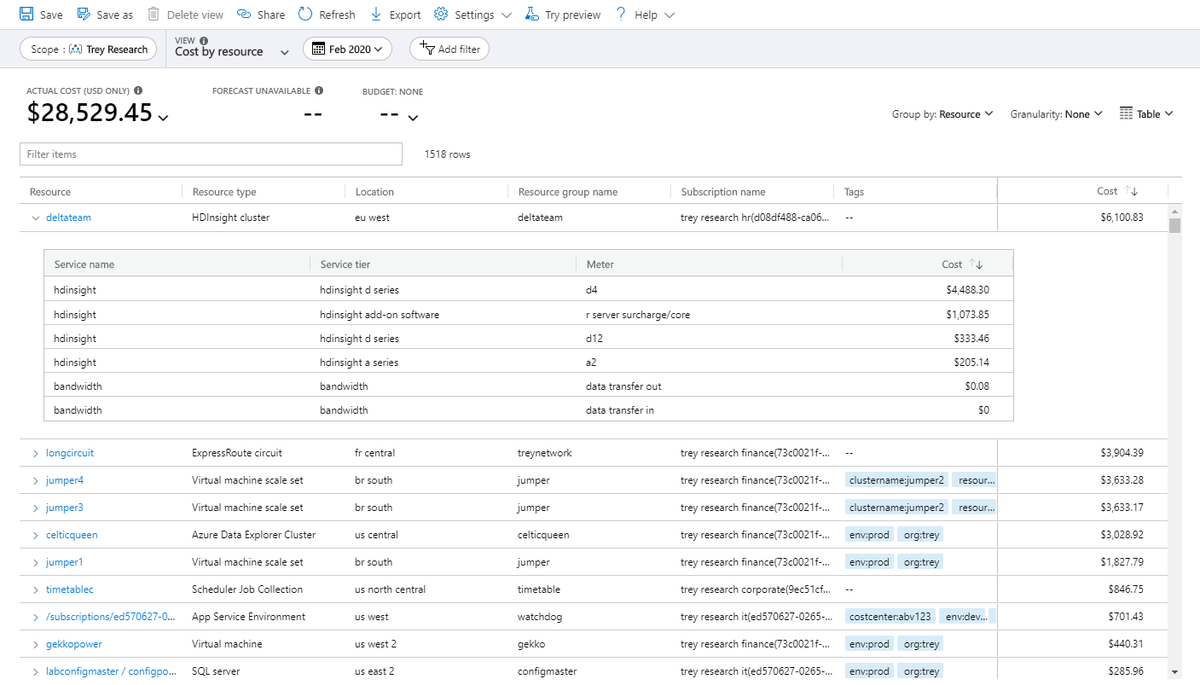
Task: Click the Share cloud icon
Action: click(244, 15)
